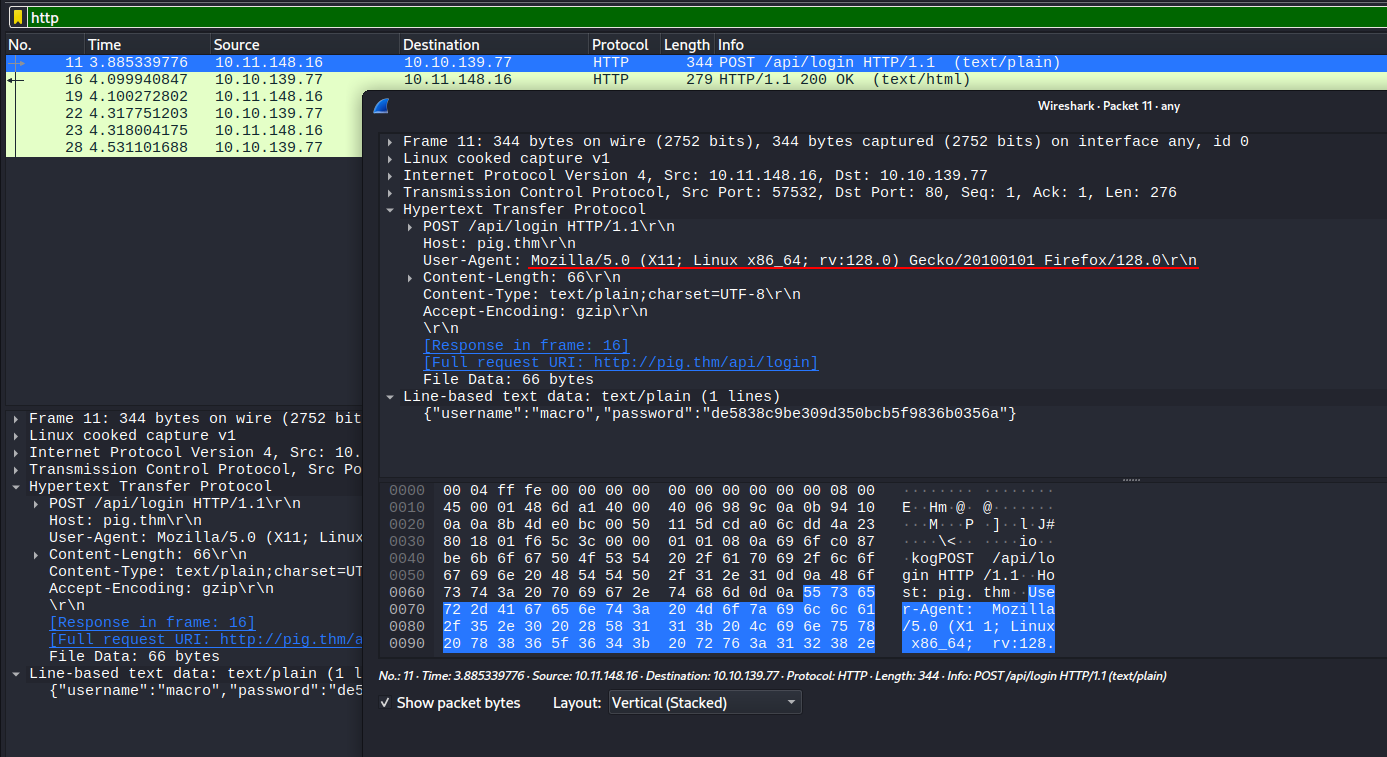Click the Wireshark fin icon in dialog title
This screenshot has width=1387, height=757.
(380, 107)
